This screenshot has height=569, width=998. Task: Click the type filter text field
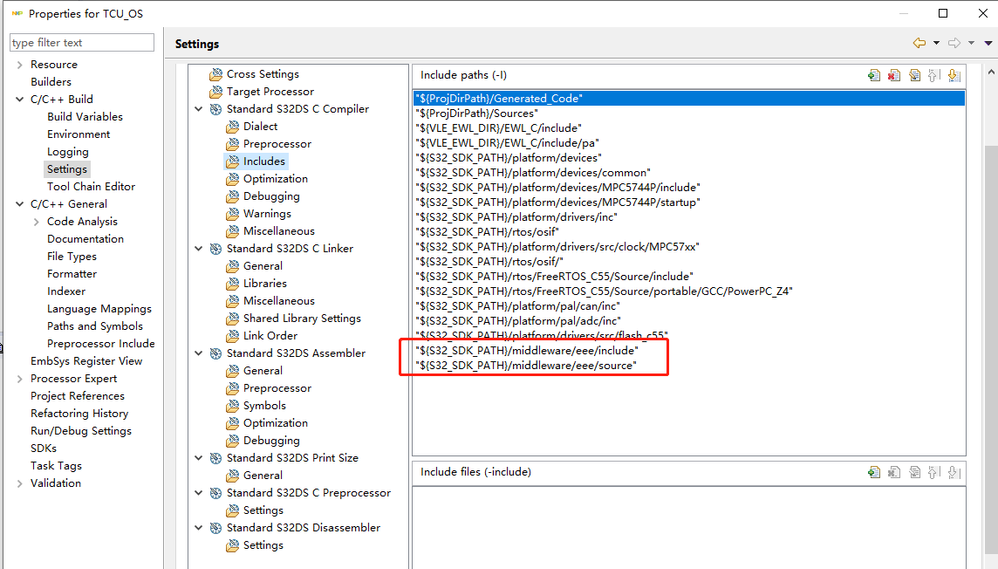81,43
